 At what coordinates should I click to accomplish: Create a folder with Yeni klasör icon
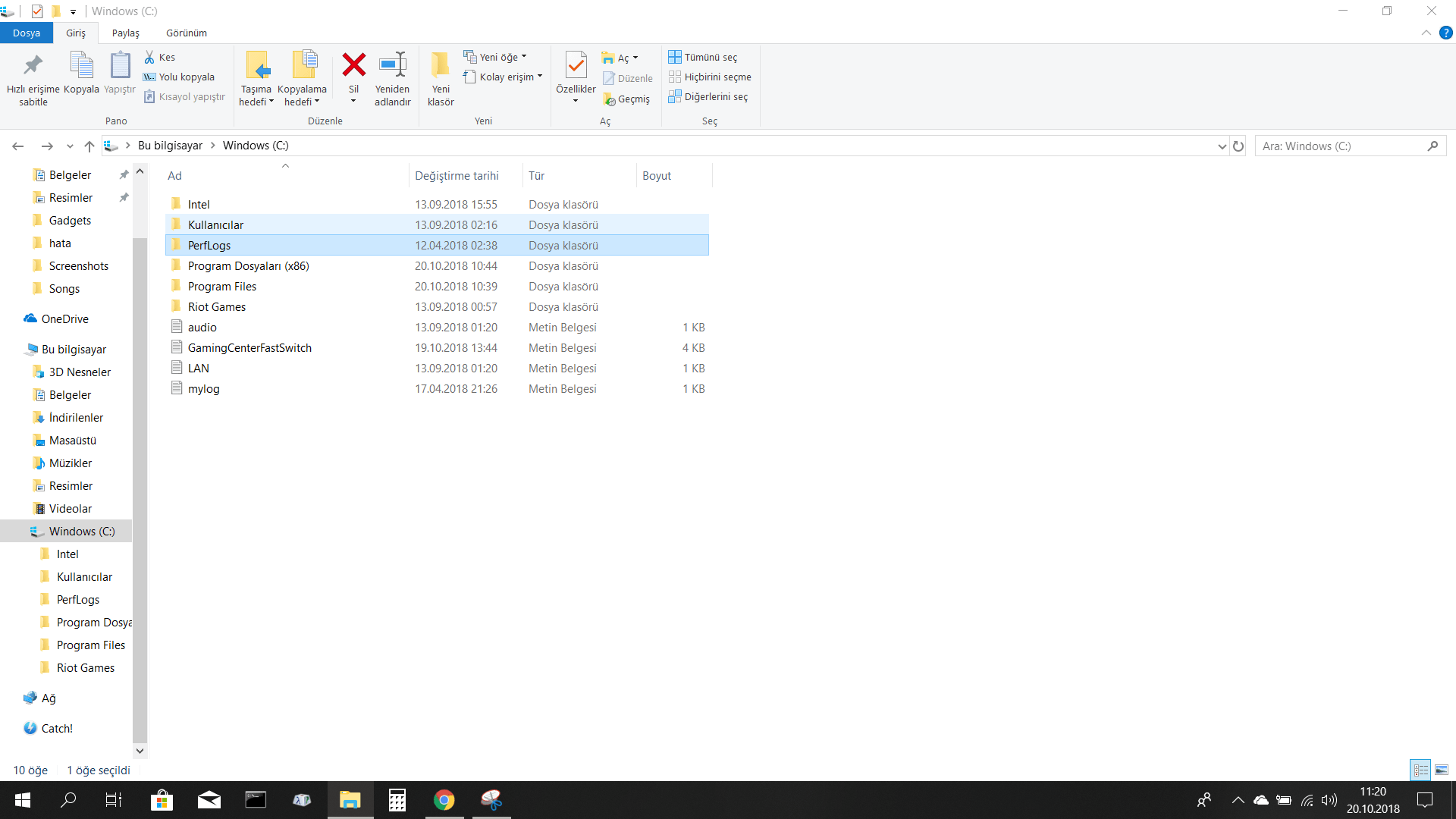[x=440, y=66]
